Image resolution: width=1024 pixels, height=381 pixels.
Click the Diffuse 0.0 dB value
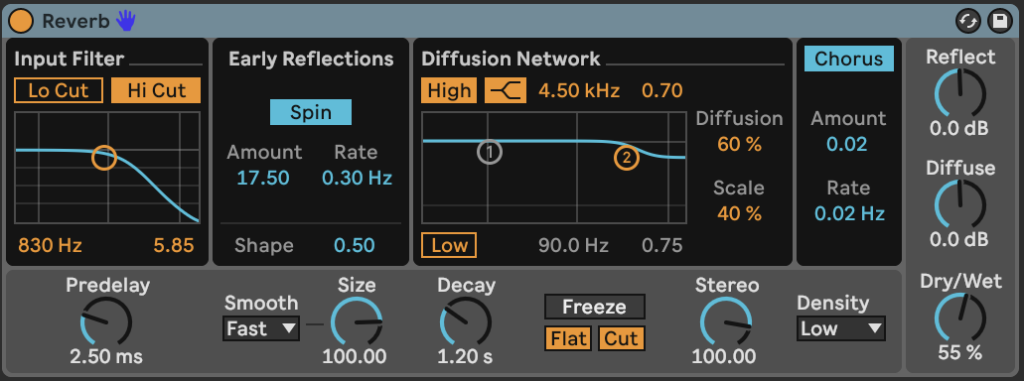[x=959, y=239]
